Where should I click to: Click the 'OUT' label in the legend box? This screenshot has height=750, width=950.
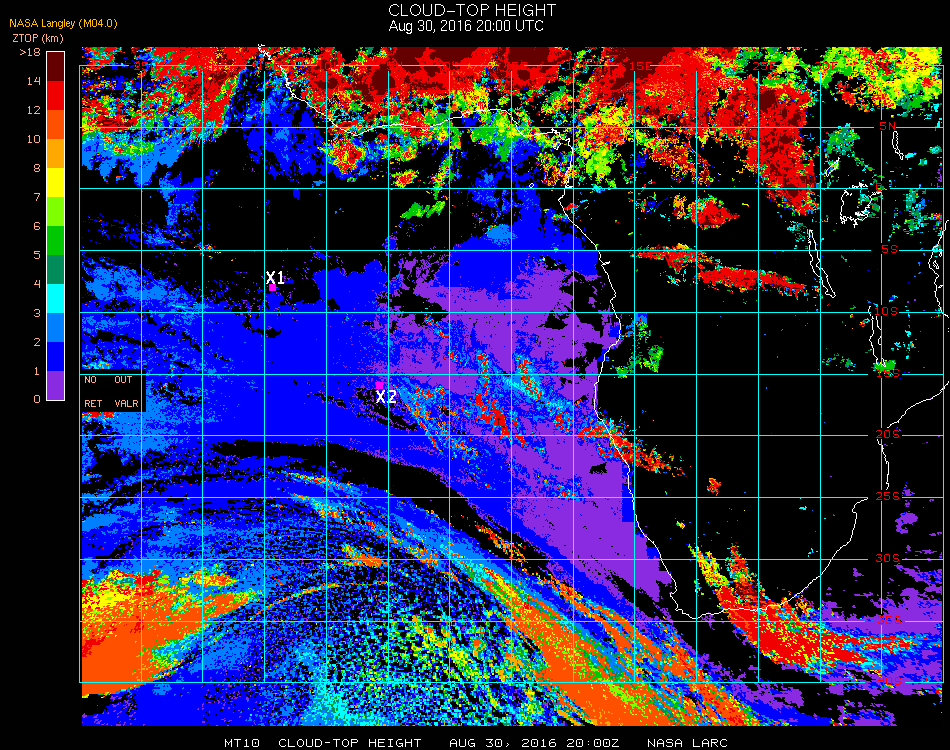123,380
